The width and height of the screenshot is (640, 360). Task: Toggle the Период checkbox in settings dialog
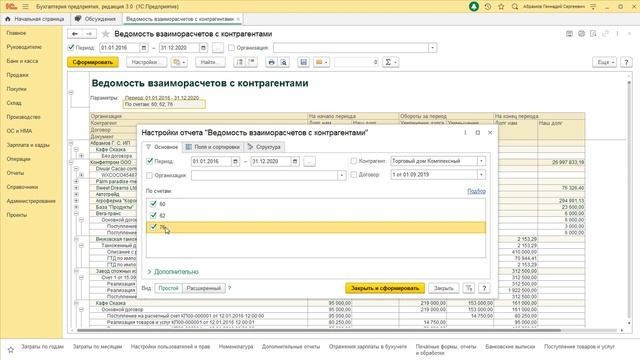point(150,161)
